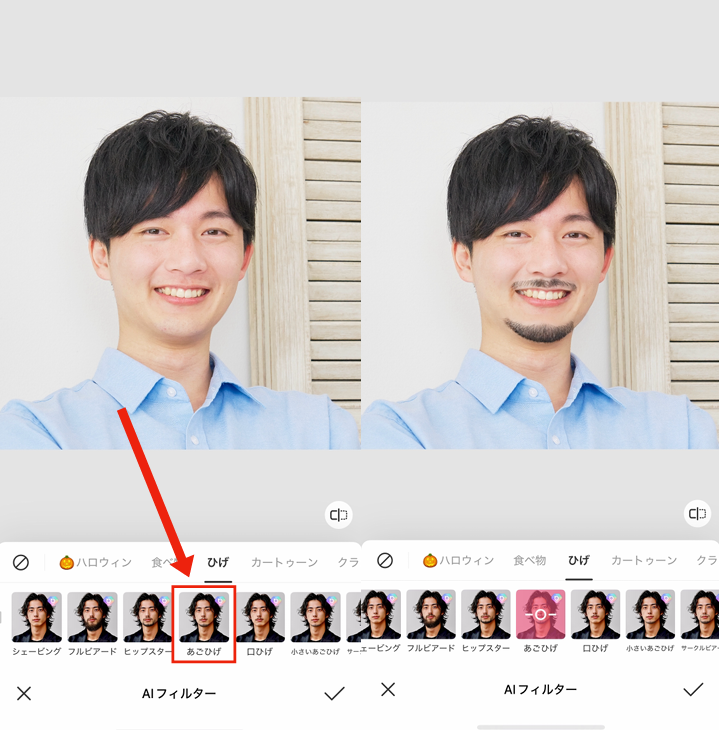719x730 pixels.
Task: Choose シェービング filter in right screen
Action: point(381,621)
